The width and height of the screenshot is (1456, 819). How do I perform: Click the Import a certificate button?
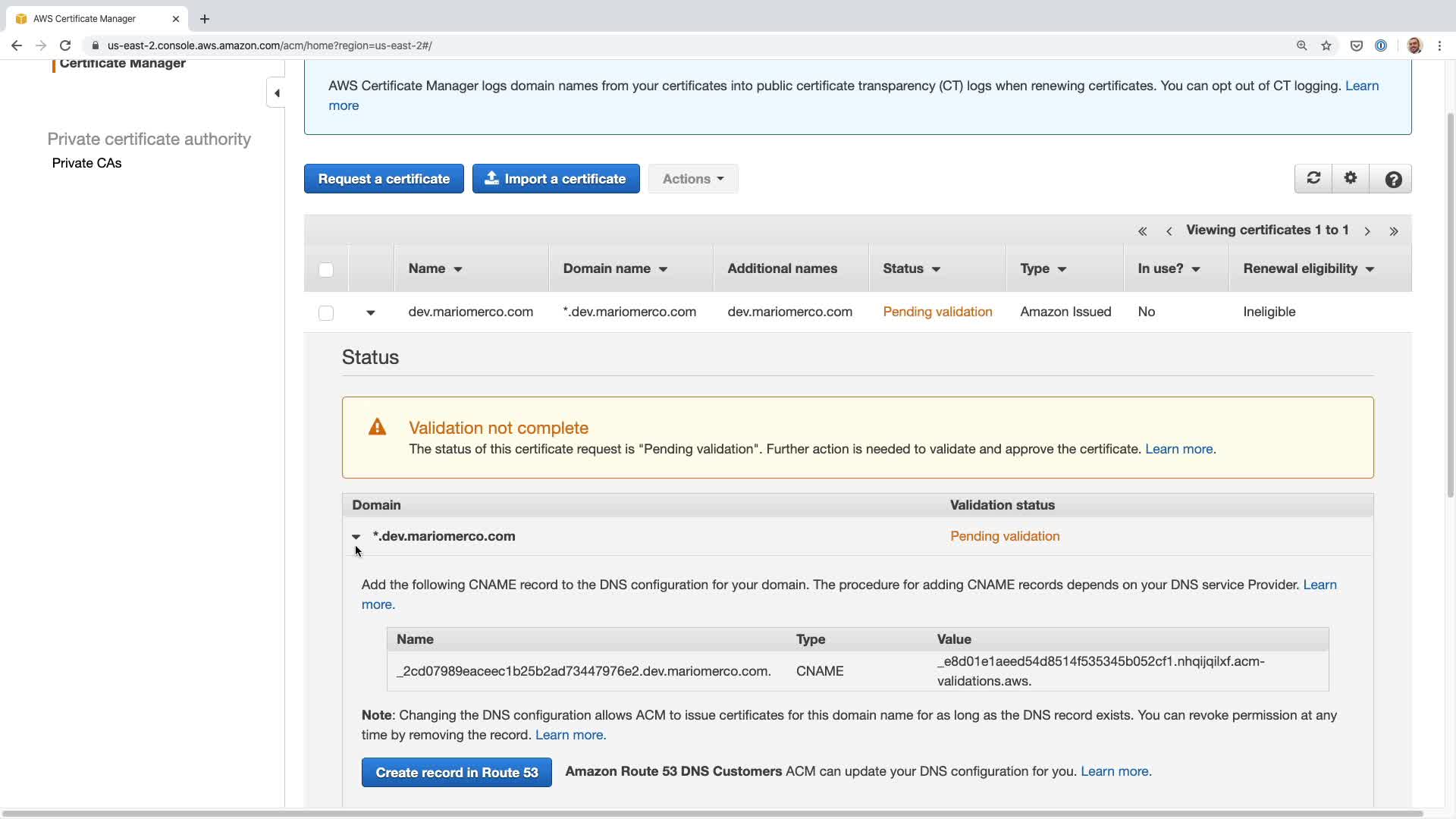tap(556, 179)
